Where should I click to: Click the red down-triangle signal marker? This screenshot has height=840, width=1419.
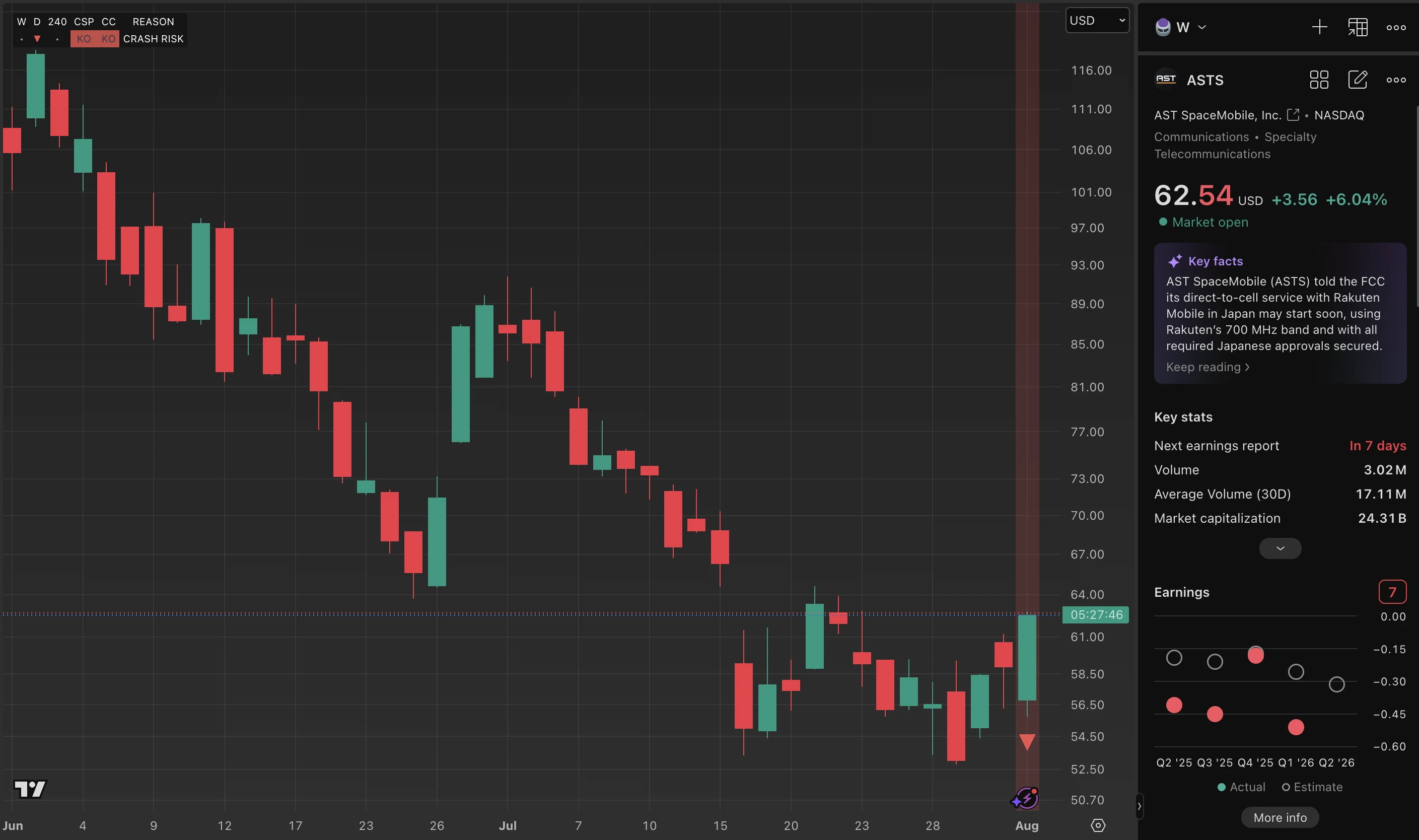tap(1027, 742)
